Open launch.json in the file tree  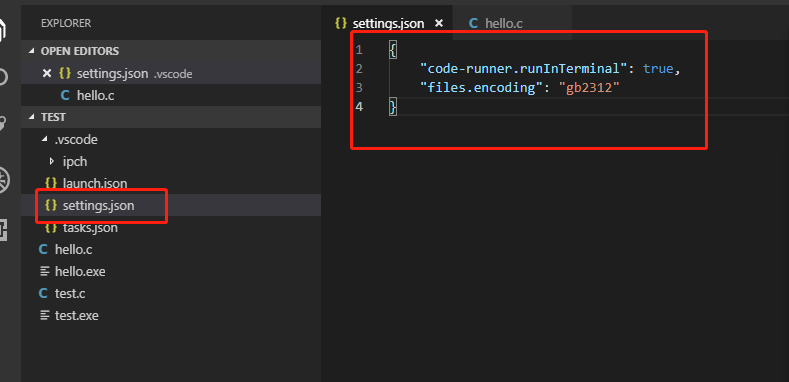pos(171,183)
